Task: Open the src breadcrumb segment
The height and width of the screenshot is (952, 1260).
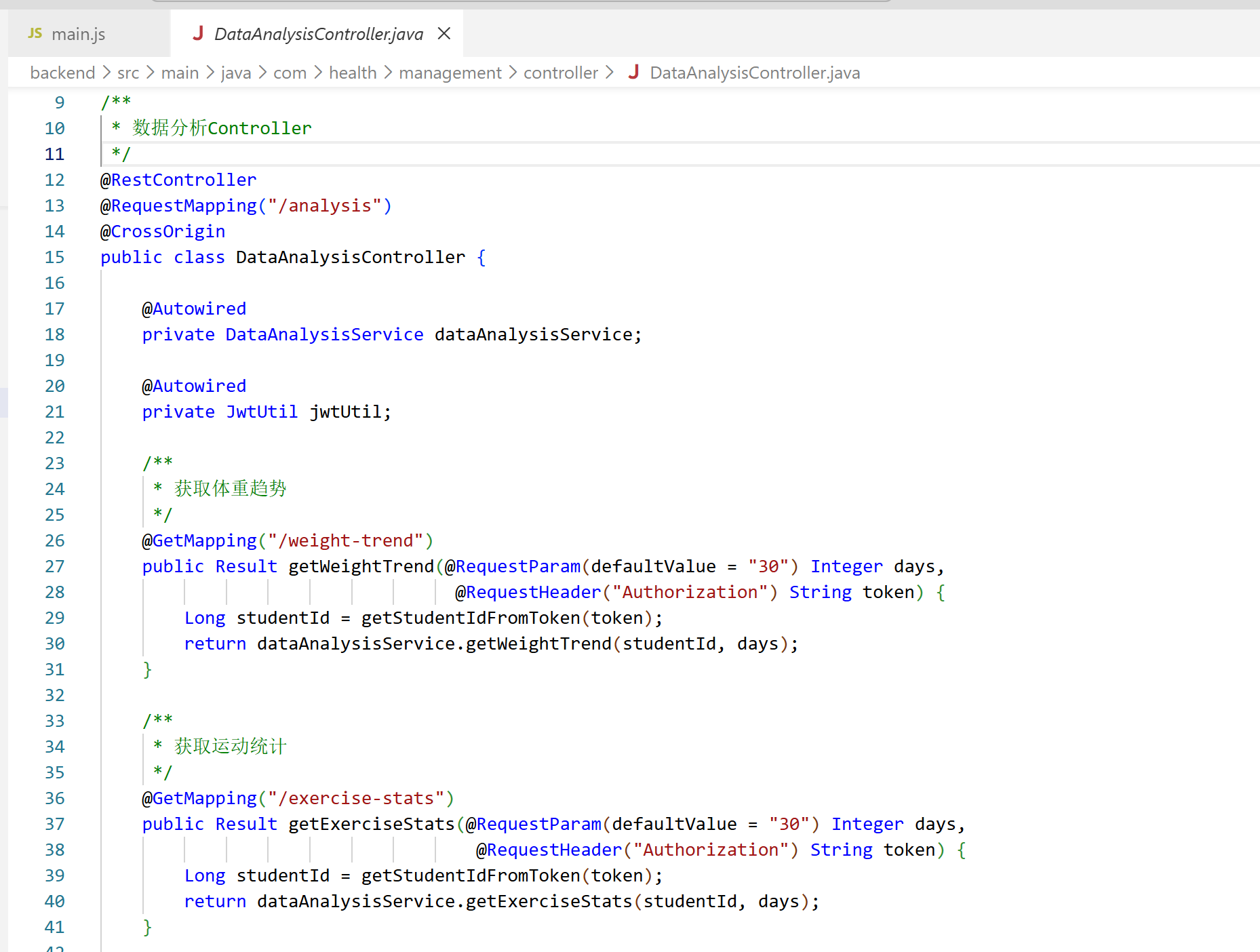Action: [x=128, y=73]
